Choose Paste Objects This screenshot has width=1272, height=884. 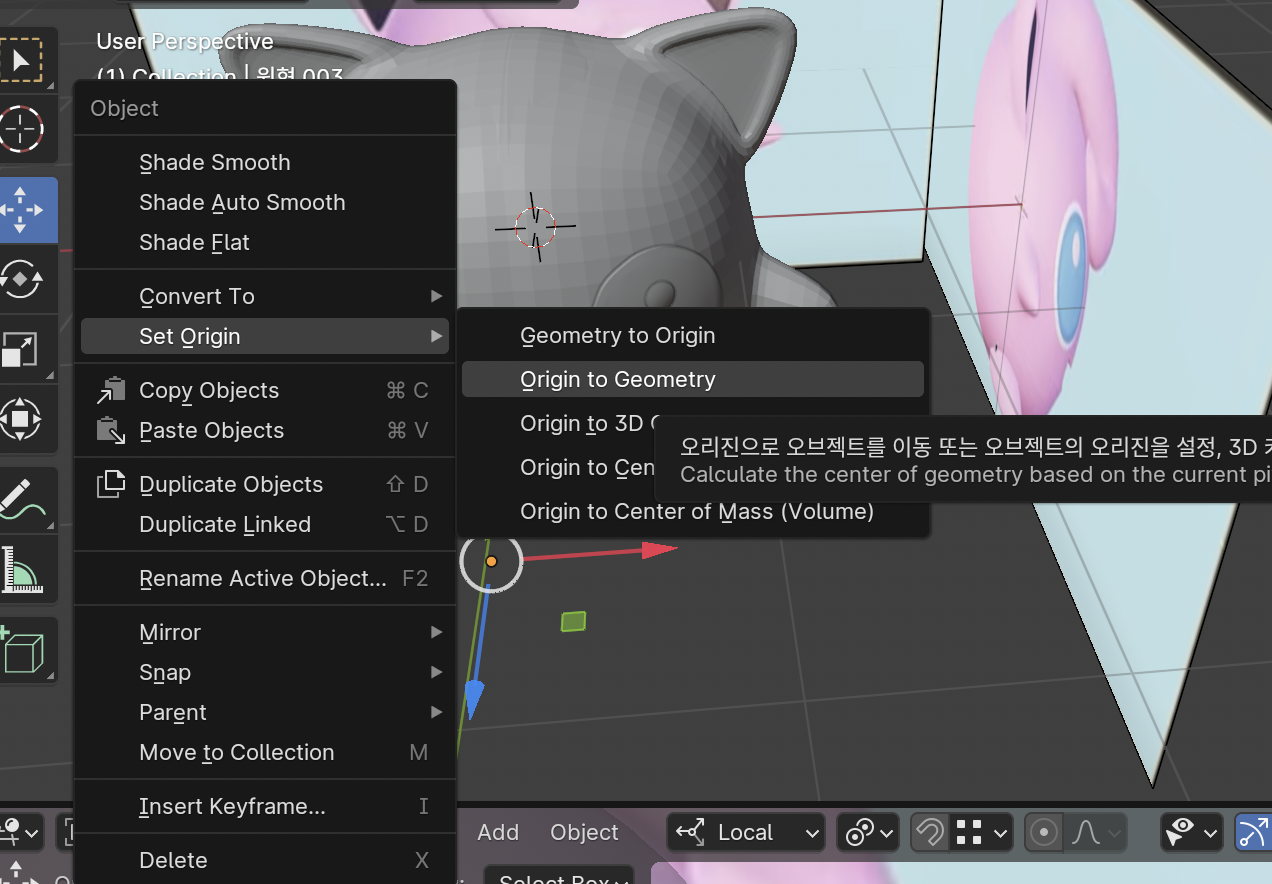[x=265, y=430]
